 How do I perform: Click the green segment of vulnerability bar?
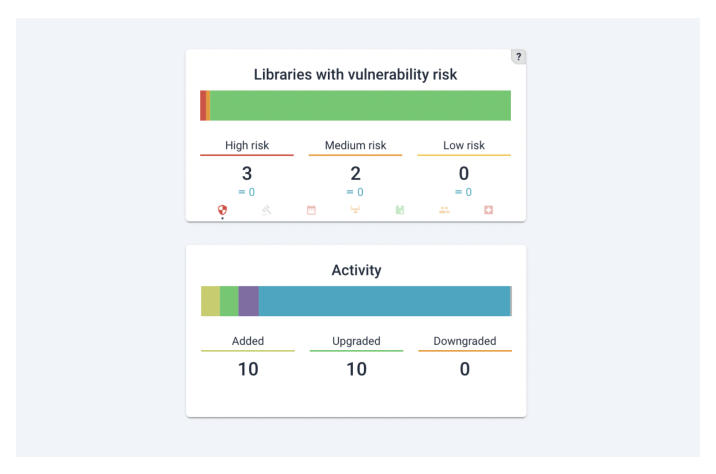pyautogui.click(x=360, y=105)
